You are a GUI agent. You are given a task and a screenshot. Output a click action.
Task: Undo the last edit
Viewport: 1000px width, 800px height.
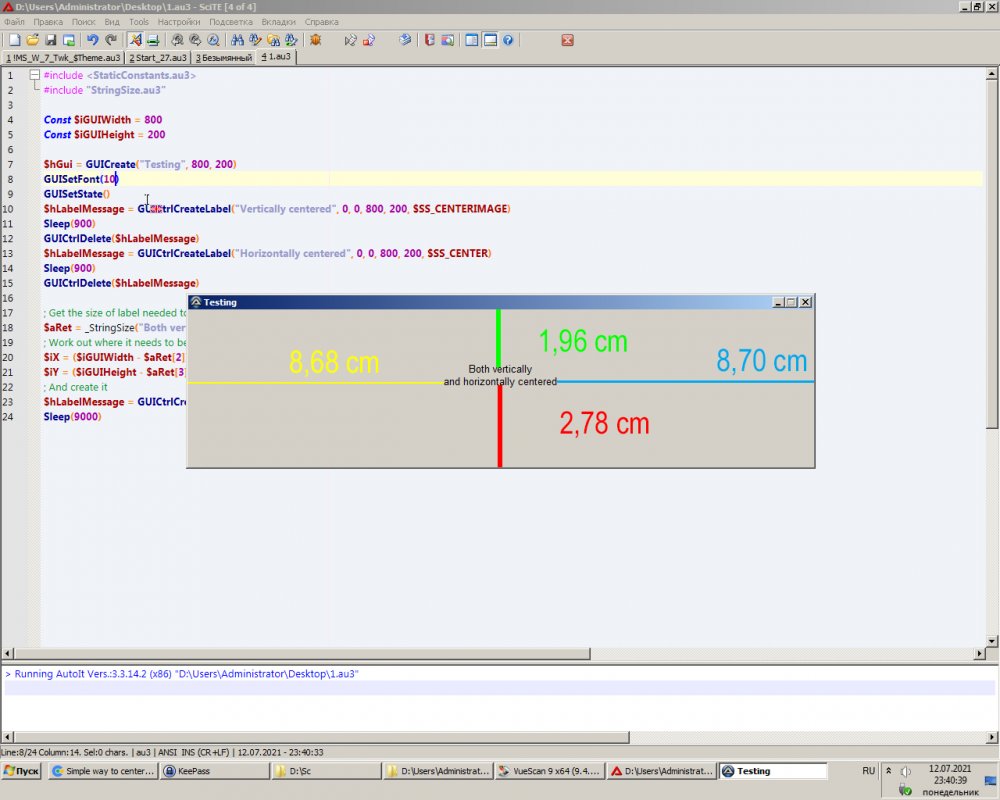[93, 40]
